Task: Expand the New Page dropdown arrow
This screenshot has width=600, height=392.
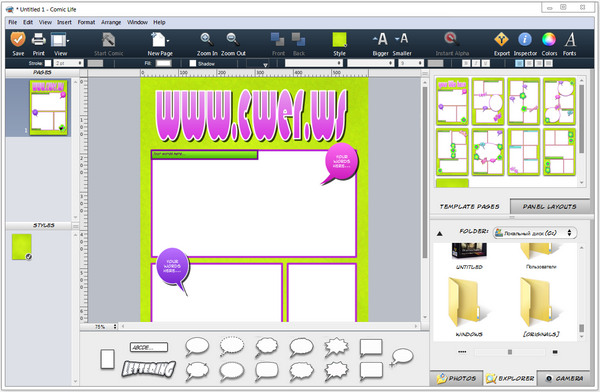Action: click(x=168, y=40)
